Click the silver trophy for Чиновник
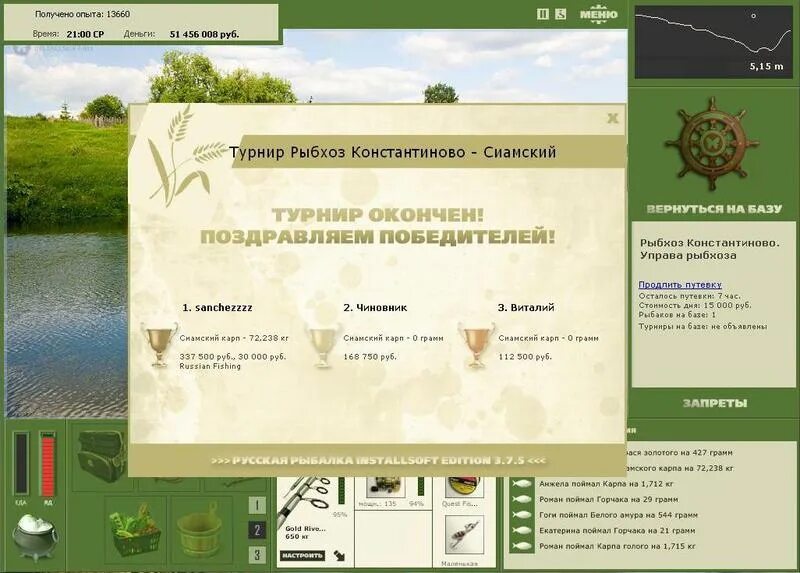Image resolution: width=800 pixels, height=573 pixels. click(322, 343)
